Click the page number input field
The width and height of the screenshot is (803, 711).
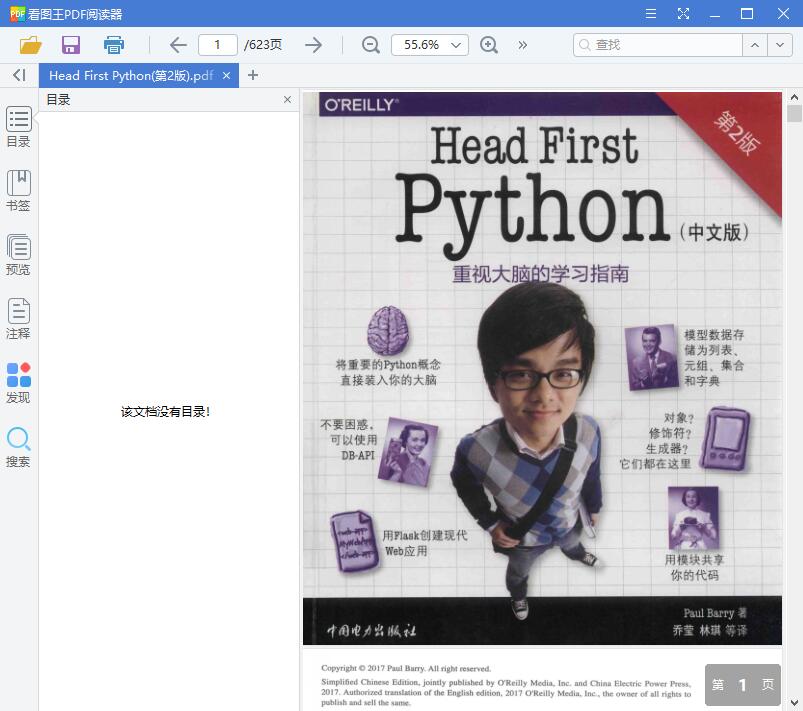(x=218, y=45)
